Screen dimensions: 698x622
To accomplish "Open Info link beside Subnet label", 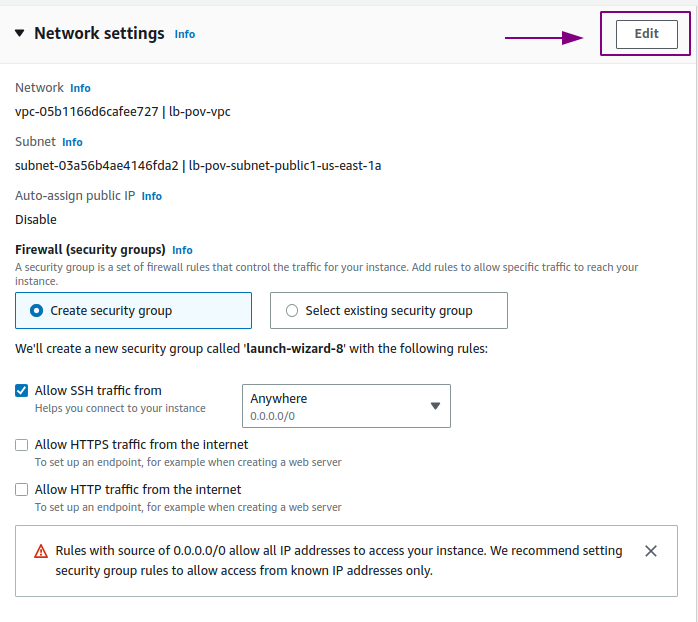I will tap(72, 142).
